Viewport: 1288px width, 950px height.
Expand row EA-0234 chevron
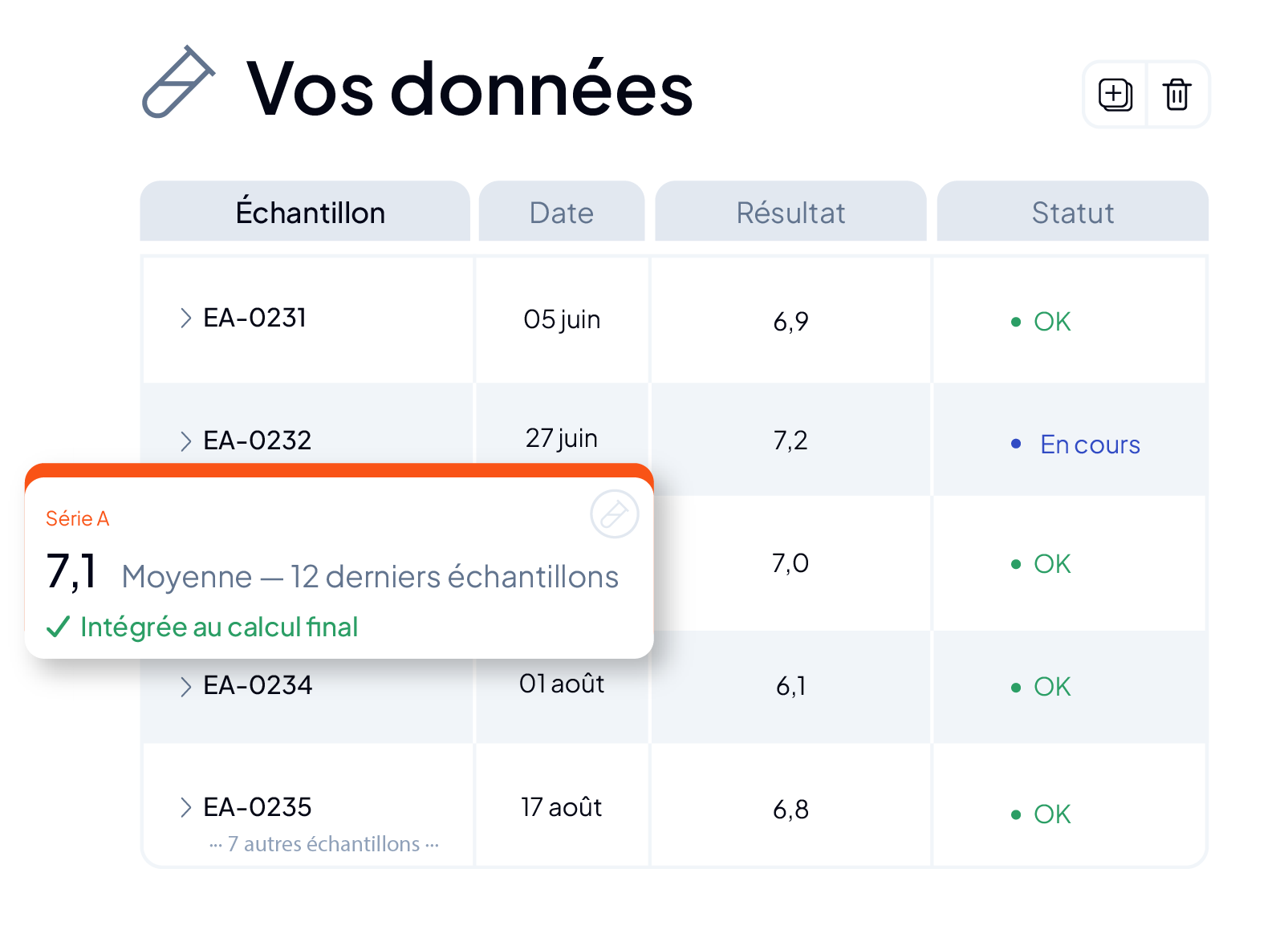coord(186,686)
